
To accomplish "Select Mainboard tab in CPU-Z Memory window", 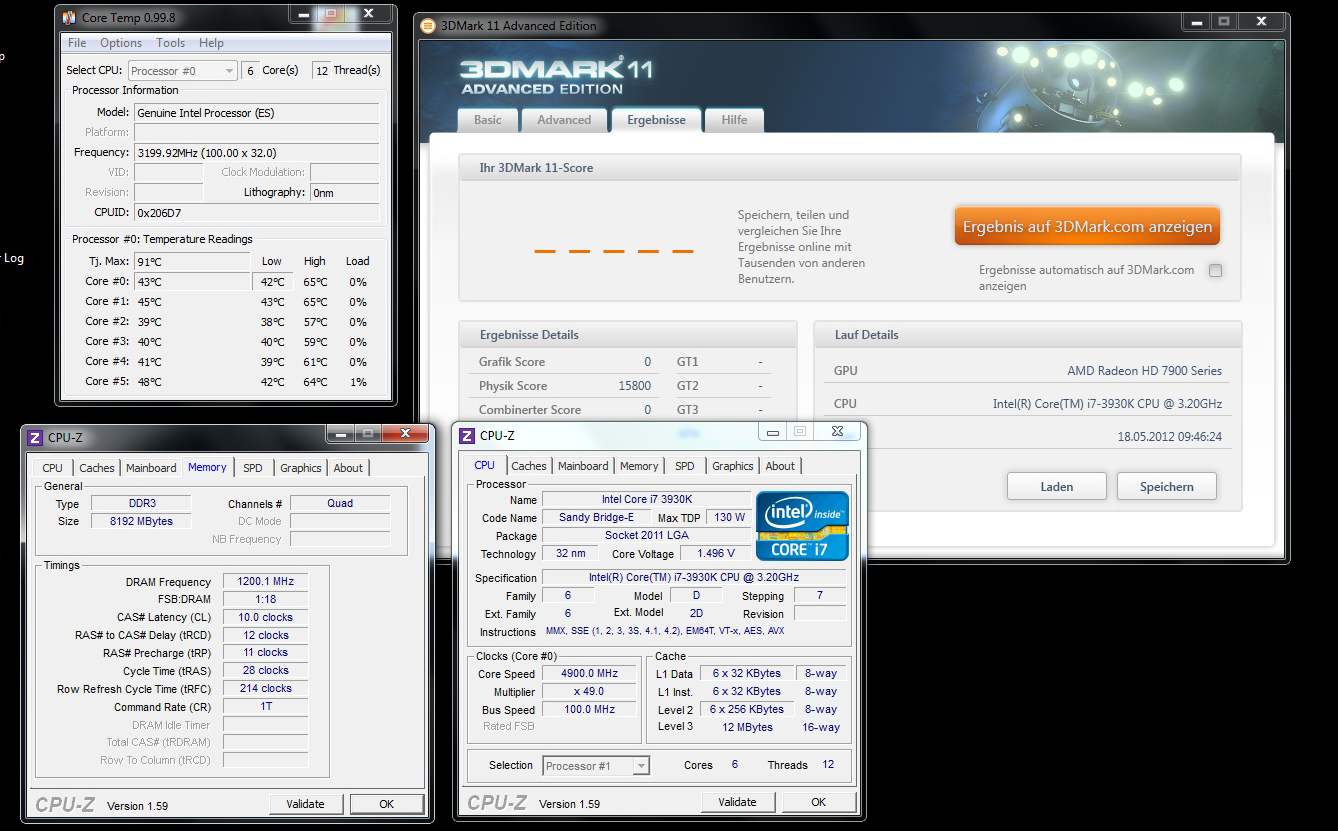I will (x=151, y=468).
